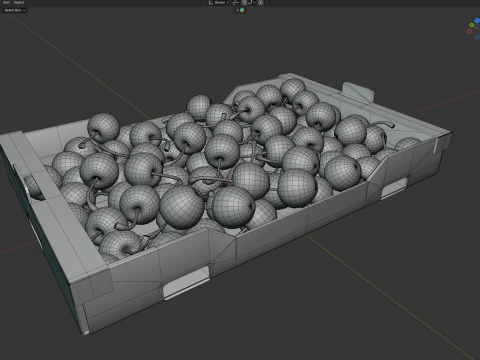The image size is (480, 360).
Task: Open the pivot point selector
Action: point(235,2)
